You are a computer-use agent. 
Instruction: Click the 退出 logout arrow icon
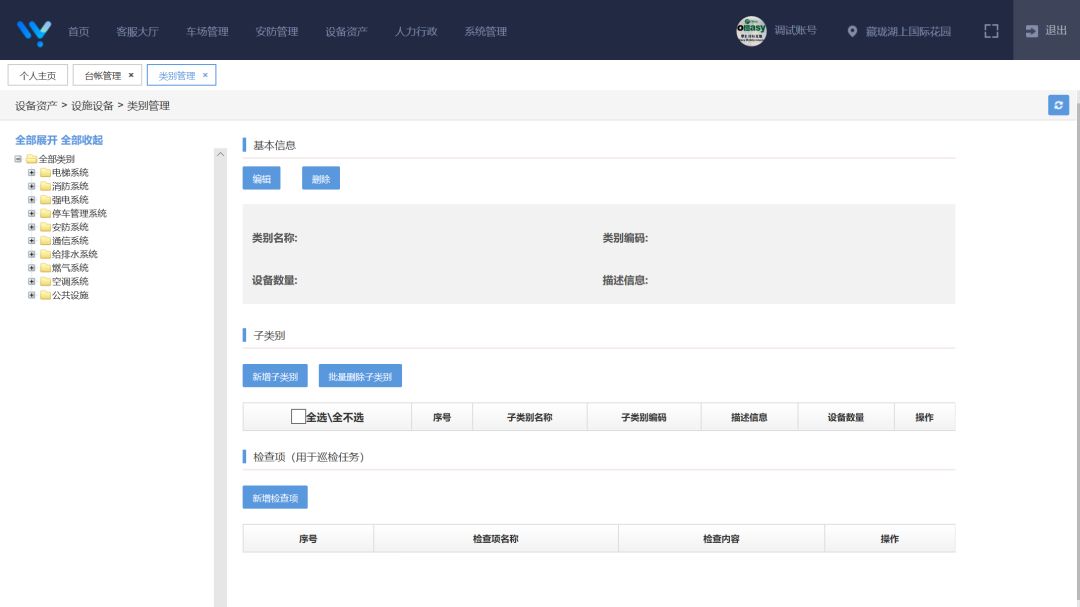coord(1031,31)
